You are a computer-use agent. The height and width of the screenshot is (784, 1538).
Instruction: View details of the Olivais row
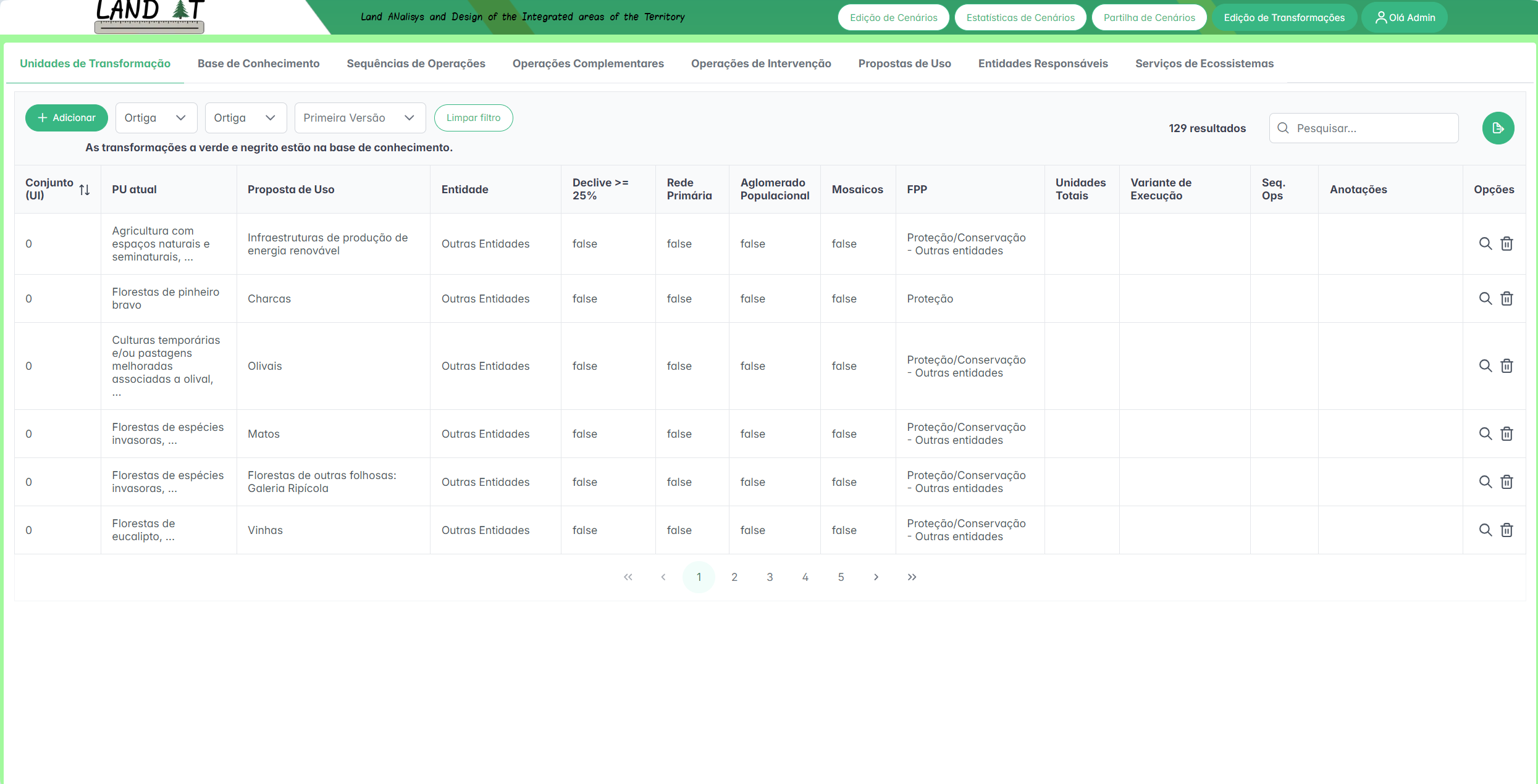(x=1485, y=366)
